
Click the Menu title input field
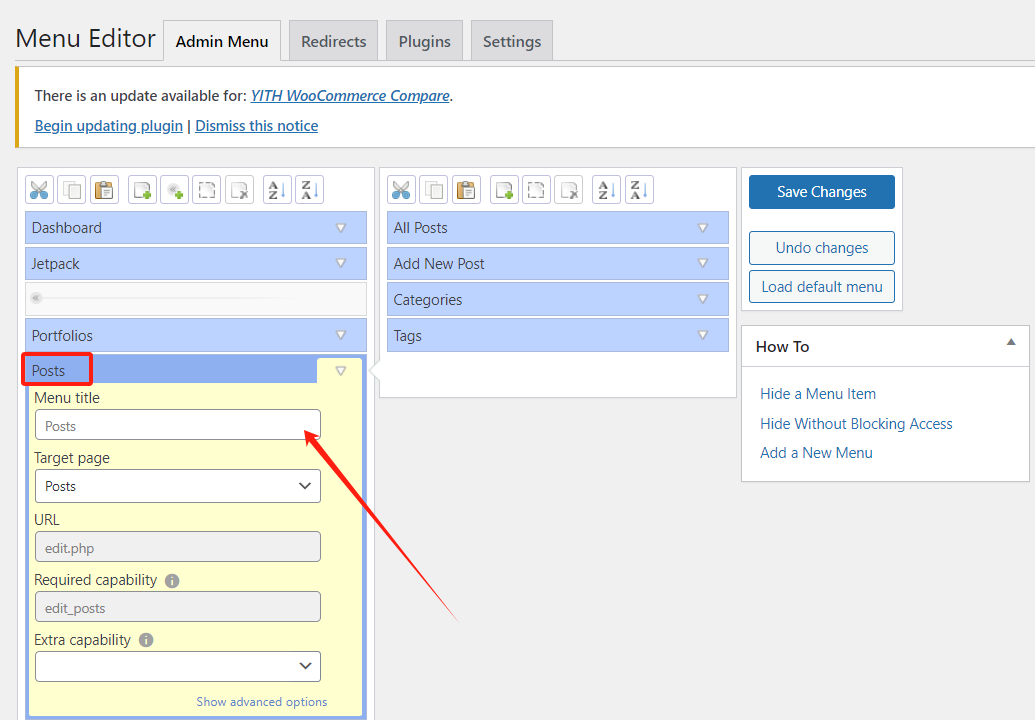click(177, 425)
